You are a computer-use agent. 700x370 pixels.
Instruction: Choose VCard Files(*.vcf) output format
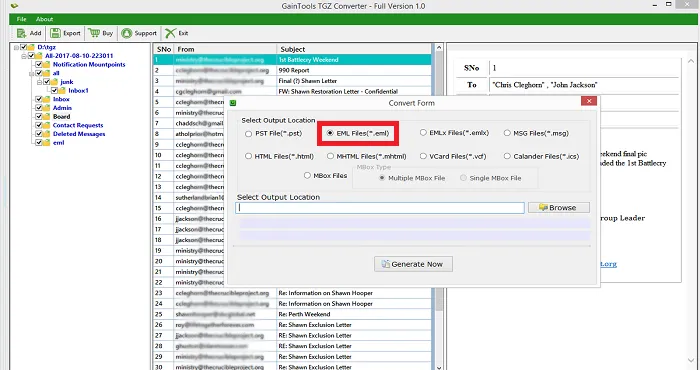coord(423,156)
